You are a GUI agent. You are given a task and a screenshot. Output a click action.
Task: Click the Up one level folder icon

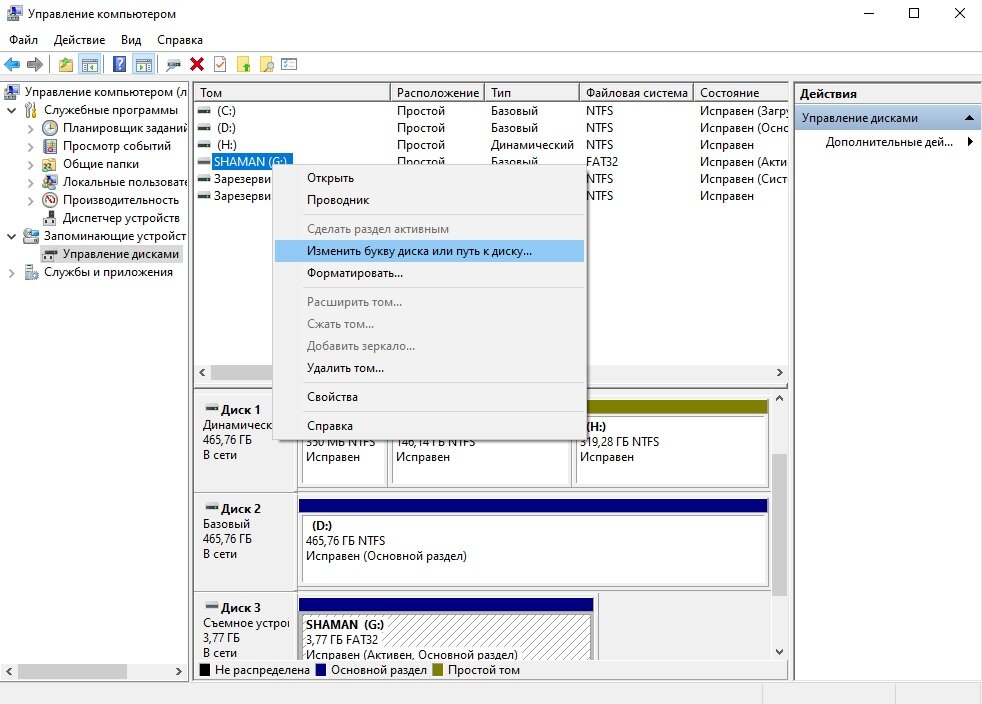click(66, 64)
